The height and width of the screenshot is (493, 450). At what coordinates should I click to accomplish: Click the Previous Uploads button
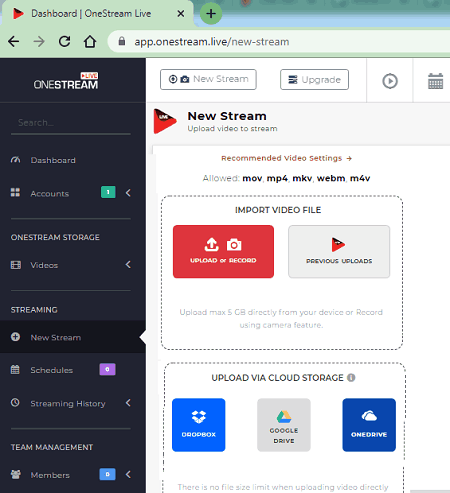click(x=339, y=252)
